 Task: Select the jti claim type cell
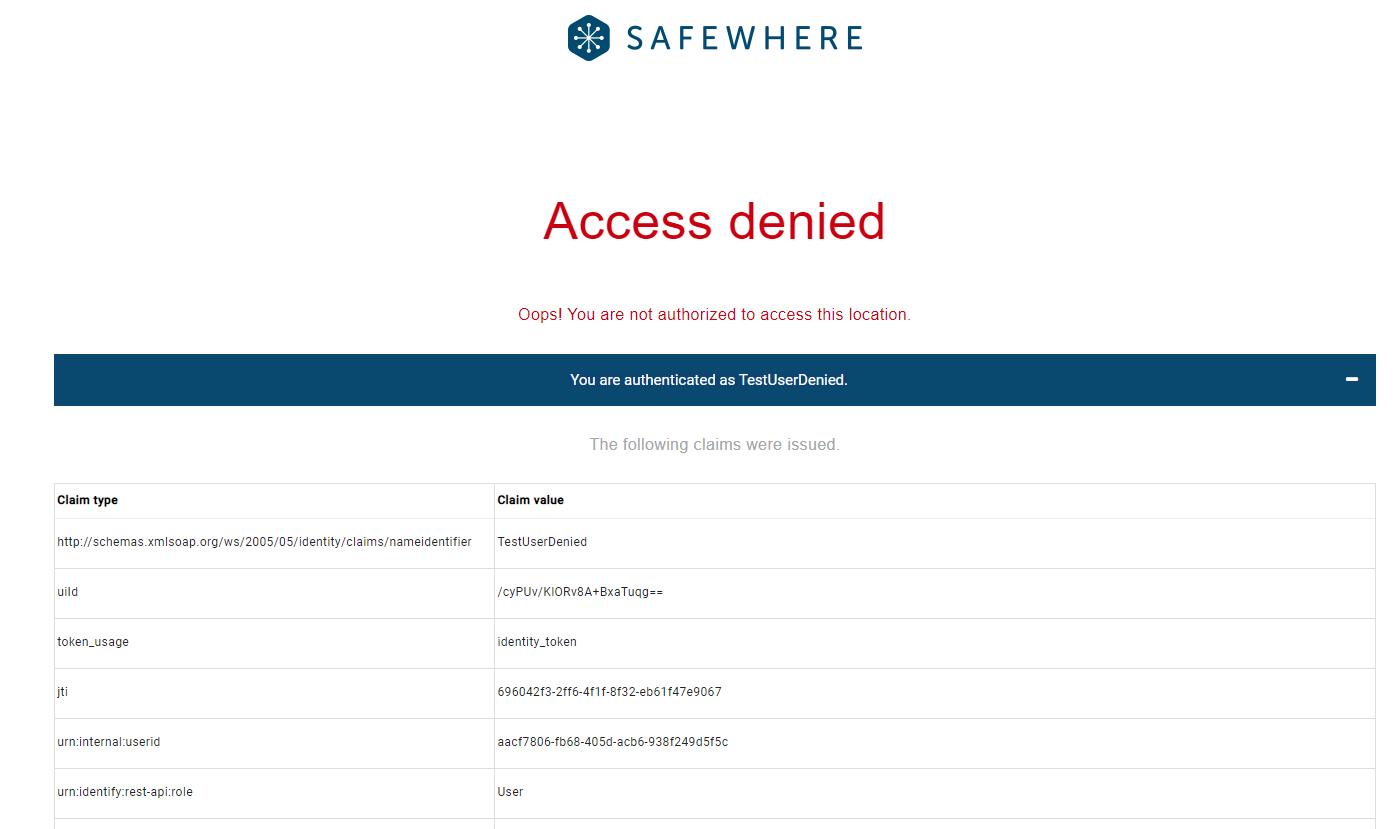click(x=63, y=692)
